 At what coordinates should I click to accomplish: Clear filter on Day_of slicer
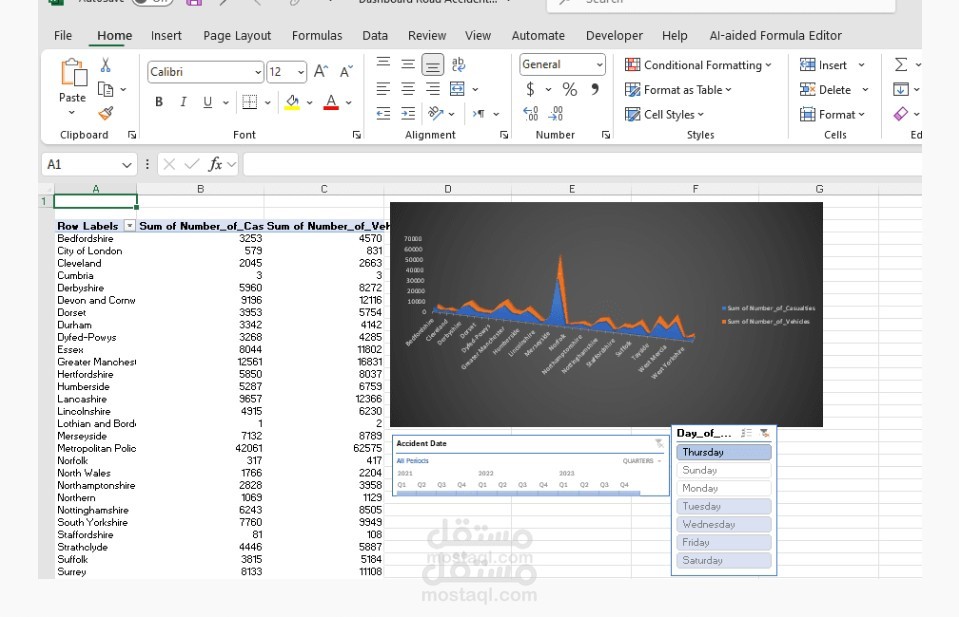[x=765, y=433]
